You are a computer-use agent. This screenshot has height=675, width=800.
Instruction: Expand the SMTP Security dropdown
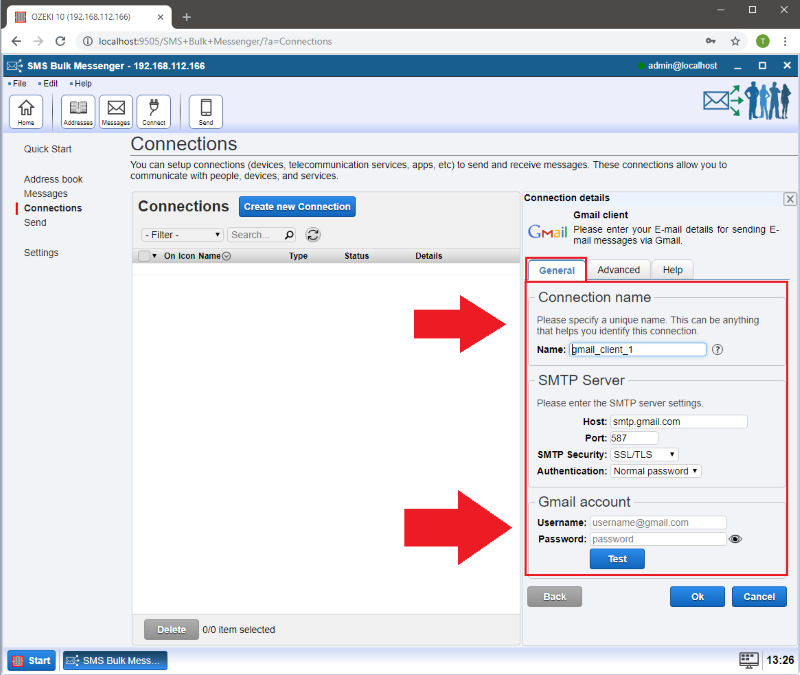click(644, 455)
